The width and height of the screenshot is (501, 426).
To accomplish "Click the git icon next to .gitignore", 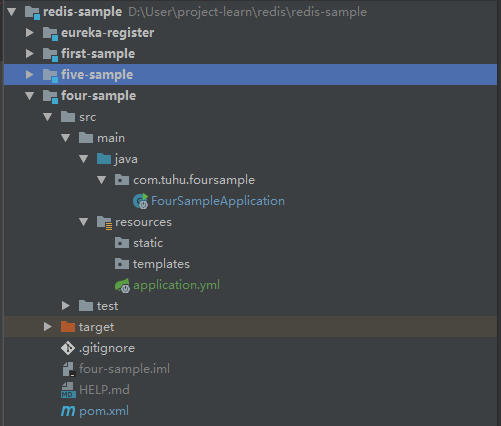I will coord(68,348).
